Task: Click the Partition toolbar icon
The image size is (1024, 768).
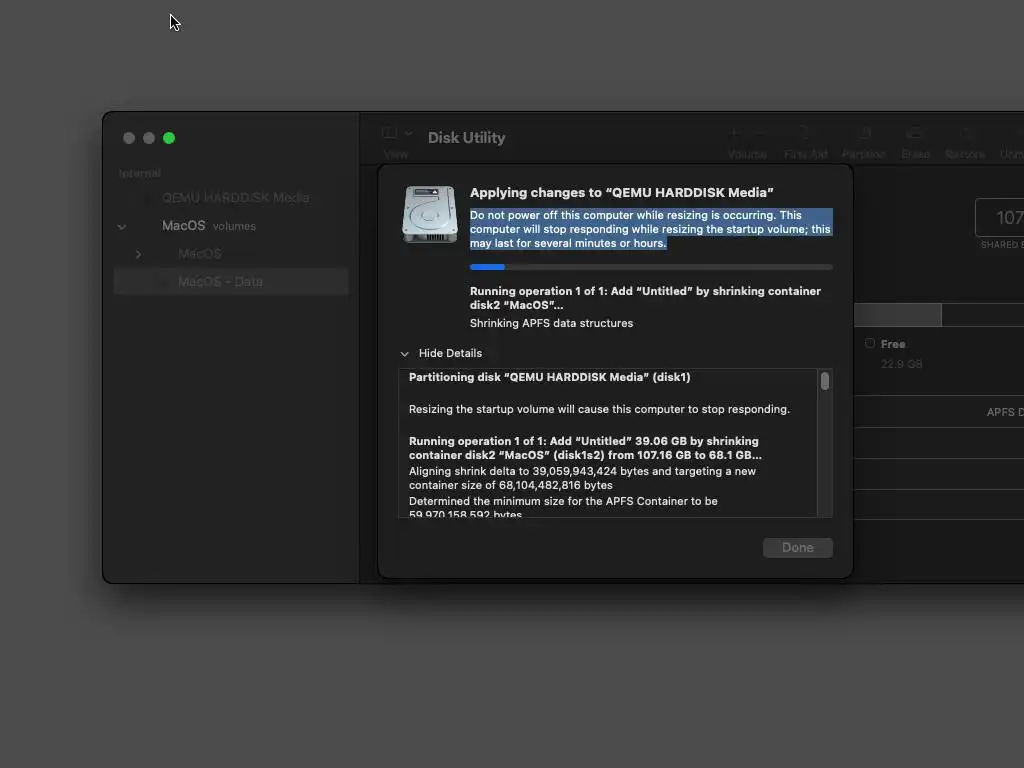Action: click(865, 133)
